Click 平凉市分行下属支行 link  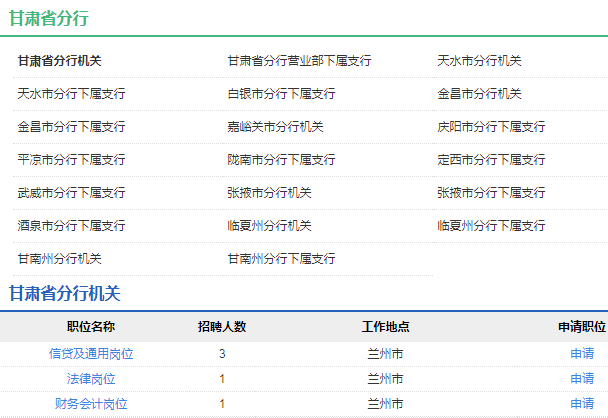coord(71,160)
